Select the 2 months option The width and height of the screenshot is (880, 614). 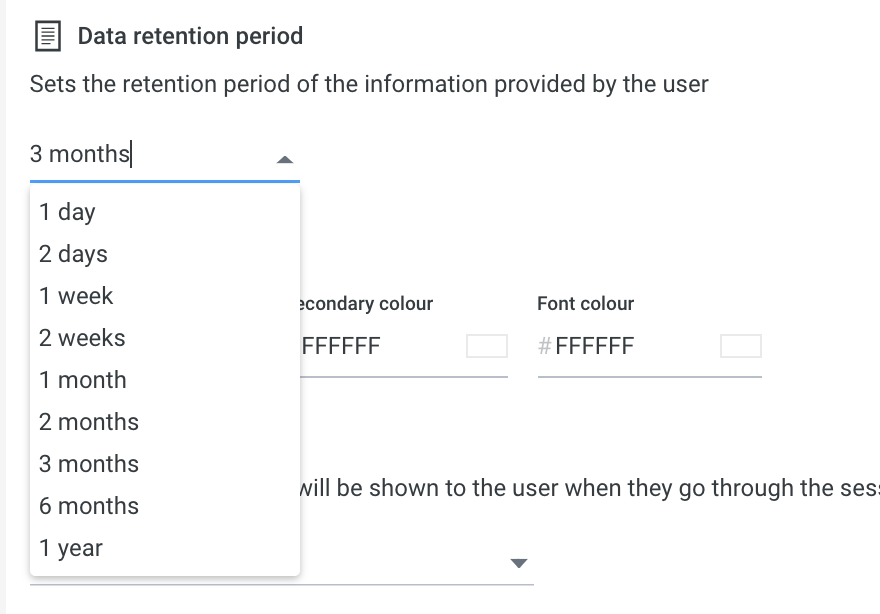(x=164, y=422)
